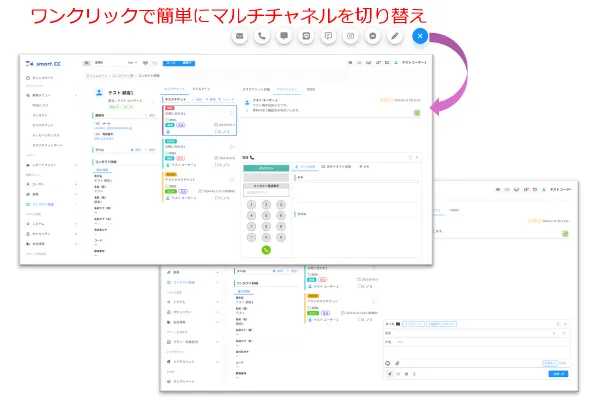Screen dimensions: 600x400
Task: Open the three-dot menu on the contact card
Action: click(x=154, y=102)
